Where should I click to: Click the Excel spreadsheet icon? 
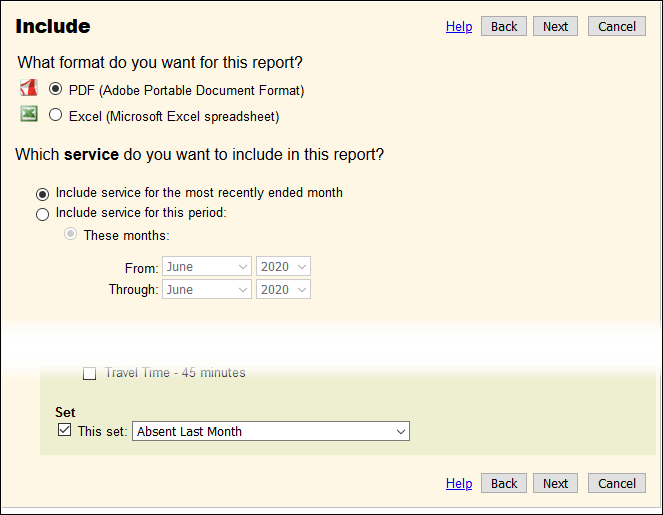[29, 113]
